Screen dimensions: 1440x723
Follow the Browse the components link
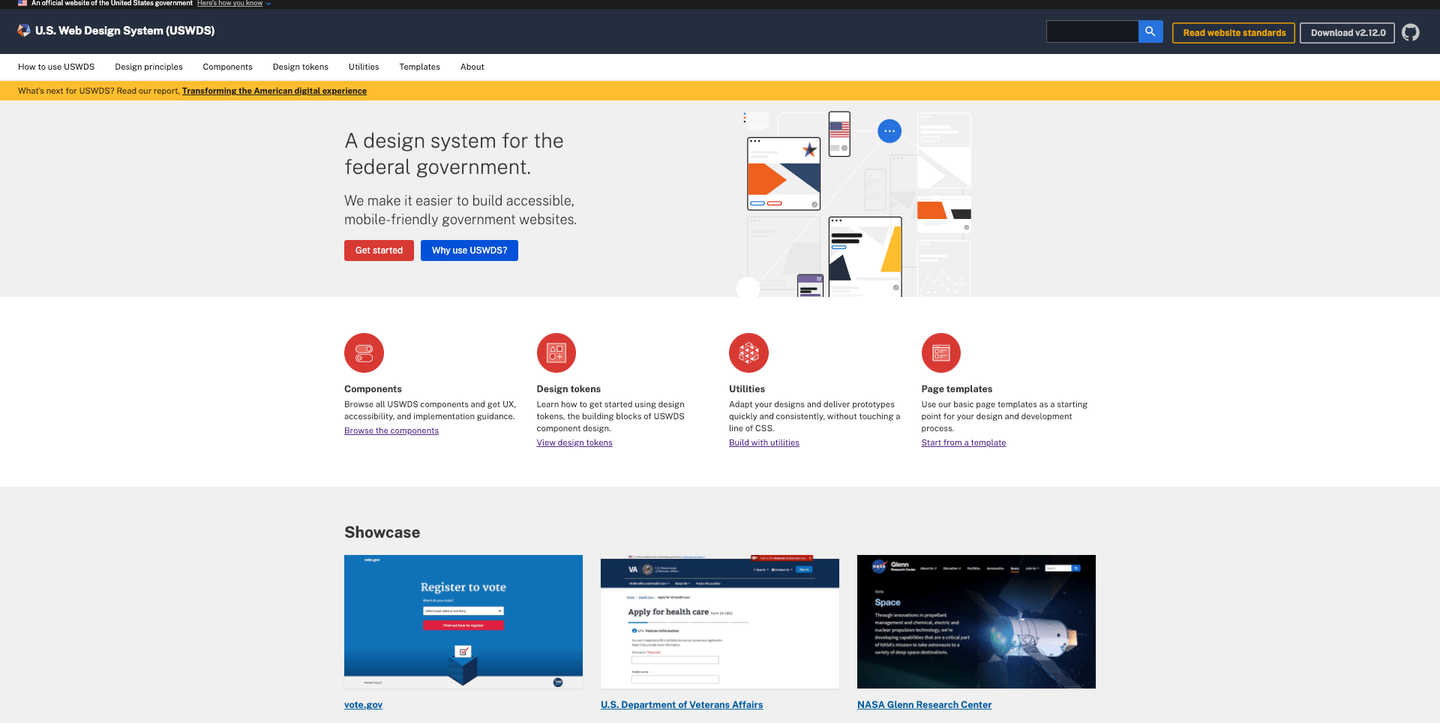(391, 431)
